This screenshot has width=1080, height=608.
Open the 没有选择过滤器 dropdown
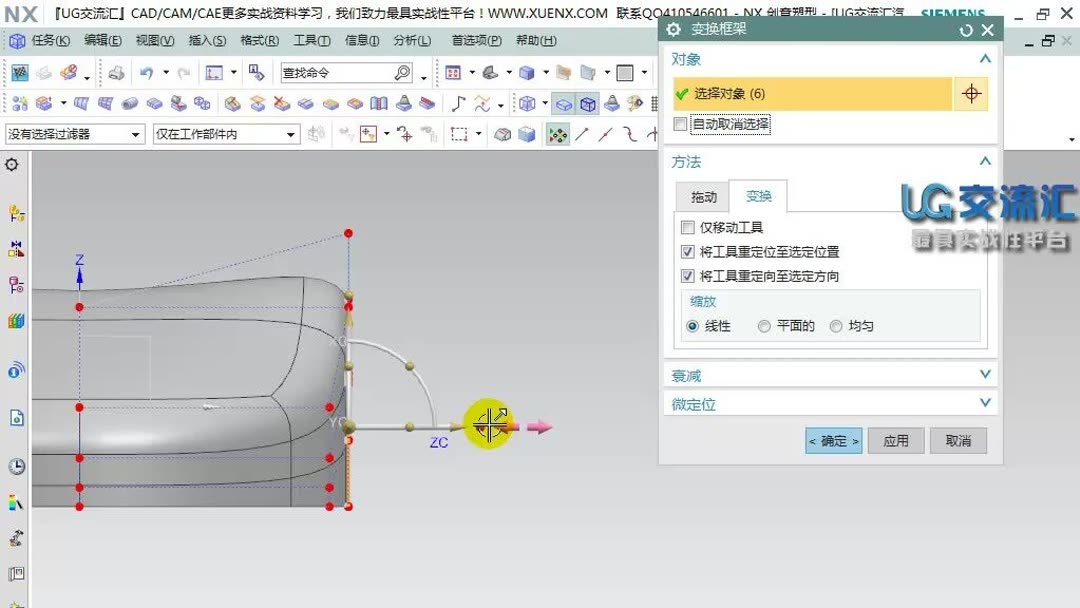tap(136, 133)
